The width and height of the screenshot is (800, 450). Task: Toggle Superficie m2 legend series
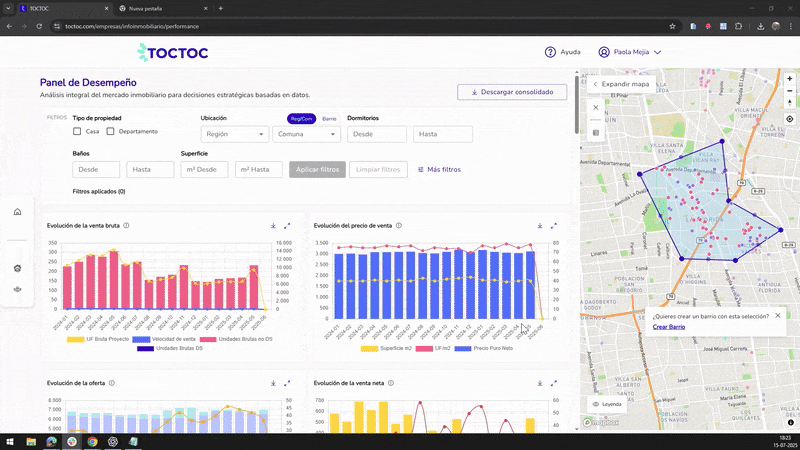[386, 348]
